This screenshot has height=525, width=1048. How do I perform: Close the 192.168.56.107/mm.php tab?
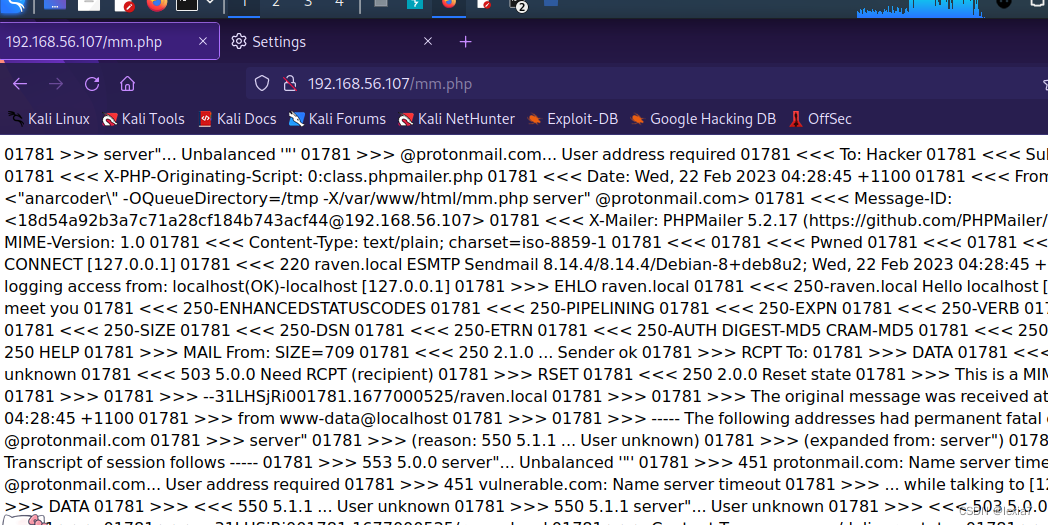click(203, 41)
